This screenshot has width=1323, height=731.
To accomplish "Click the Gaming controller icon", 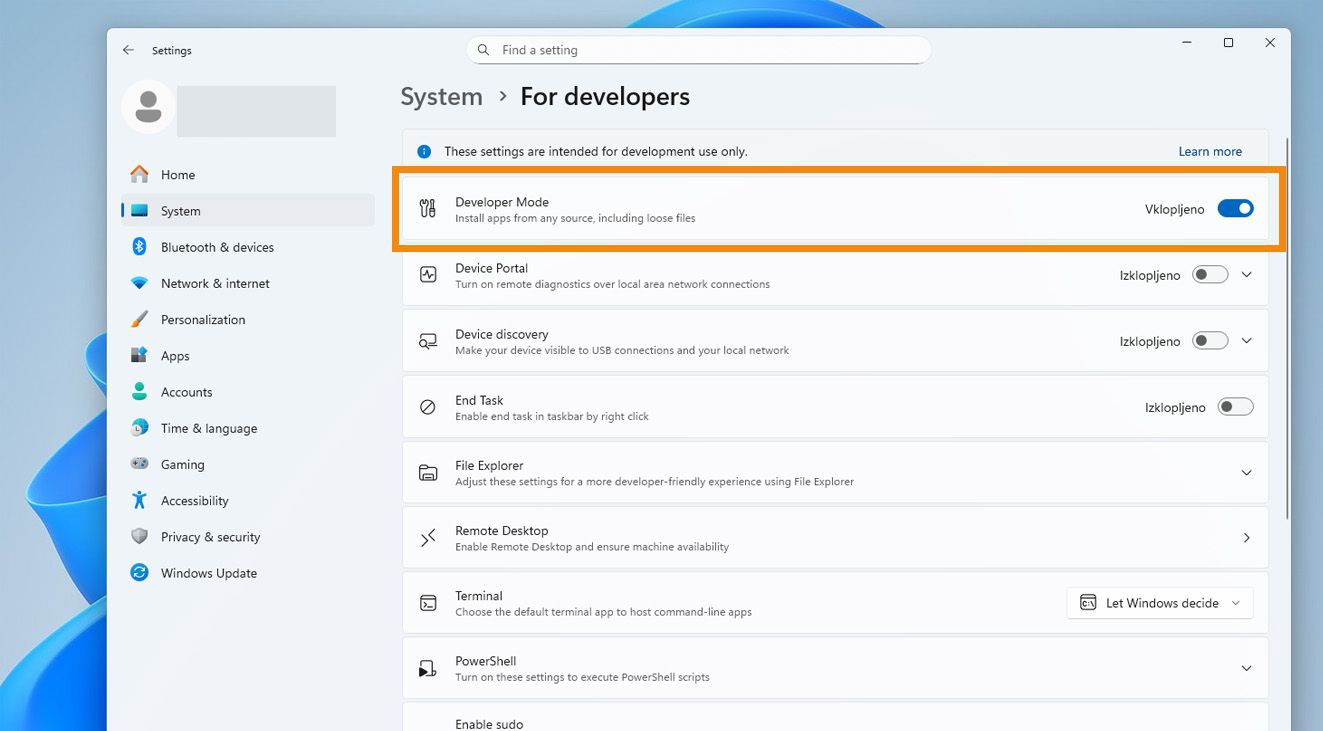I will 140,464.
